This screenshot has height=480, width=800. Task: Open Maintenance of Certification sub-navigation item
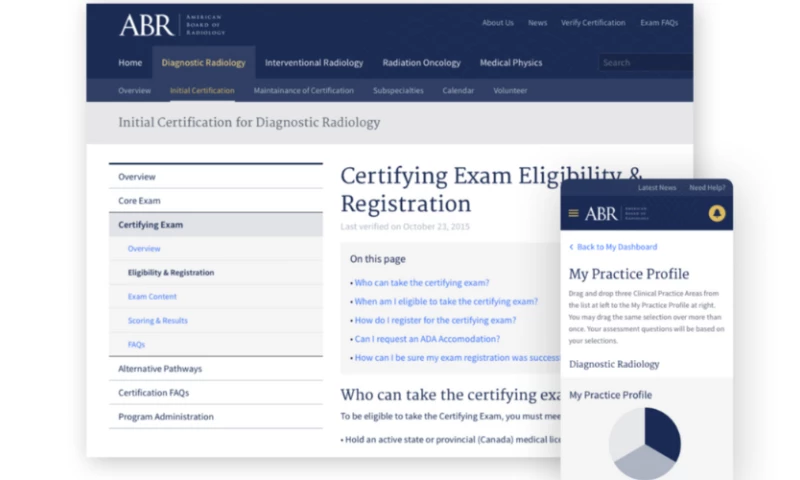tap(303, 91)
